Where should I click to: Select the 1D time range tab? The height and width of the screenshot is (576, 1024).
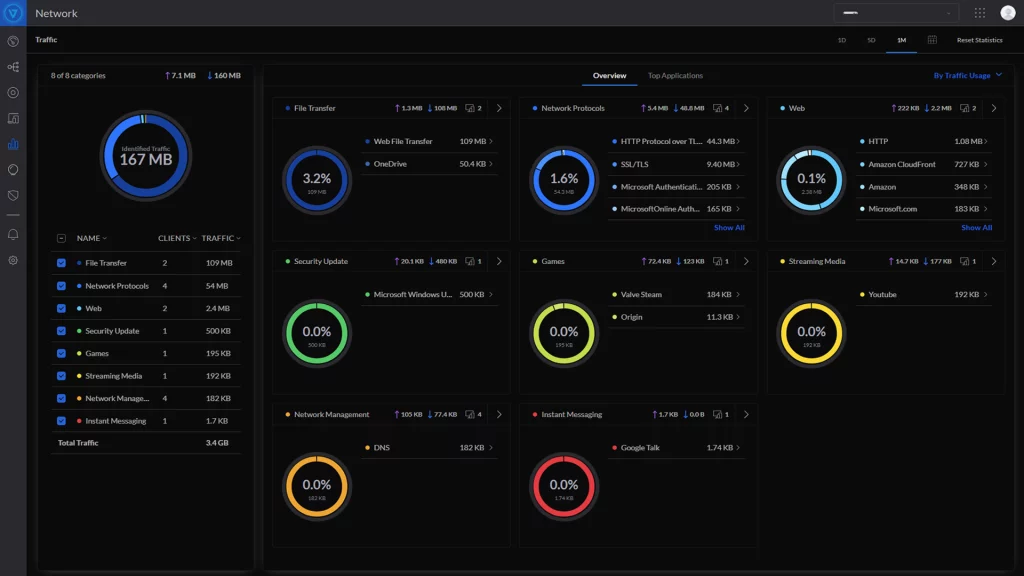pos(842,40)
